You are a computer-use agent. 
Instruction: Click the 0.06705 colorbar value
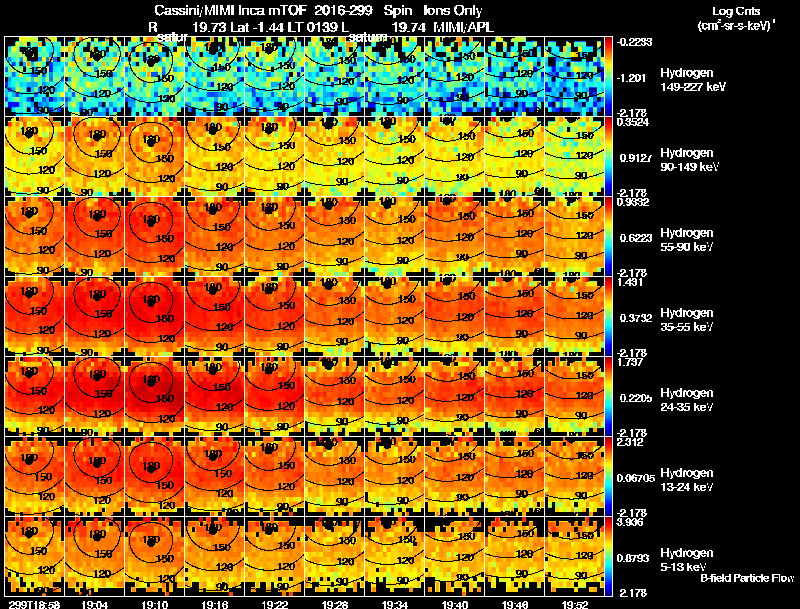click(x=636, y=478)
